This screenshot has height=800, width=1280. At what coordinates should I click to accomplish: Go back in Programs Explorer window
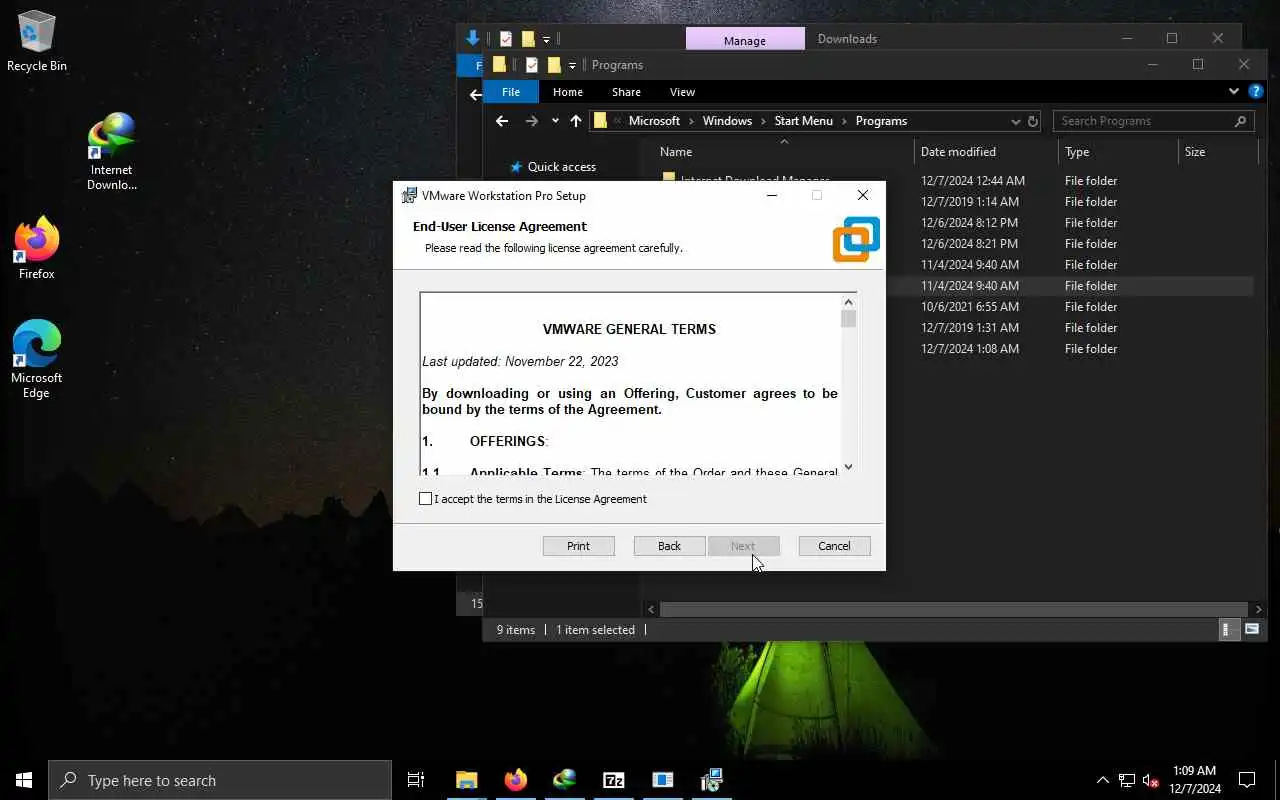502,121
